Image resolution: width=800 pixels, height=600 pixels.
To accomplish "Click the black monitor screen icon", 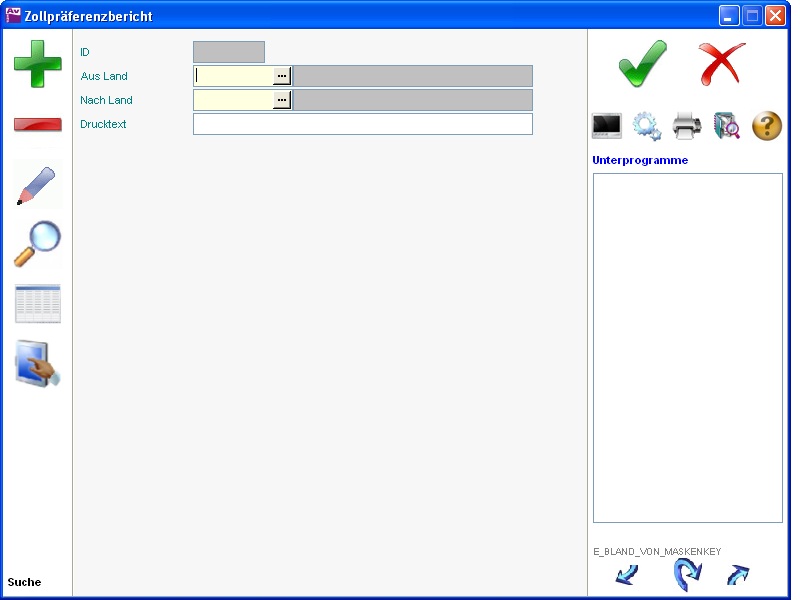I will tap(607, 126).
